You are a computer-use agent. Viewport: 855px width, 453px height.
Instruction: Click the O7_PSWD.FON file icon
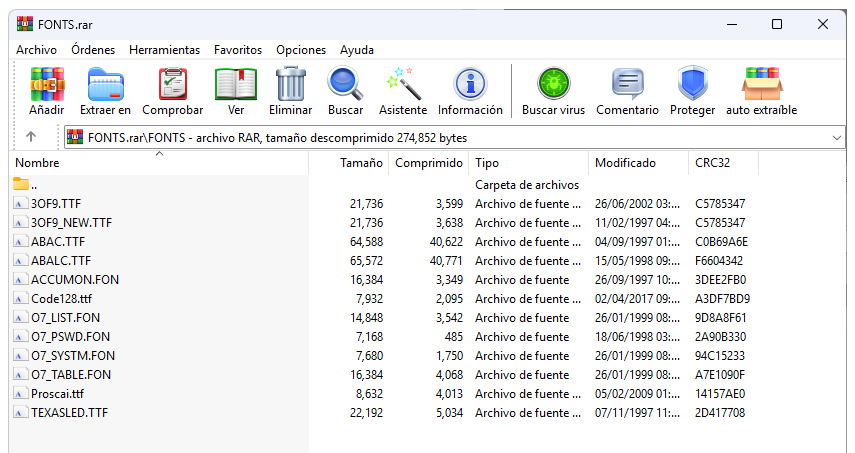(x=21, y=337)
